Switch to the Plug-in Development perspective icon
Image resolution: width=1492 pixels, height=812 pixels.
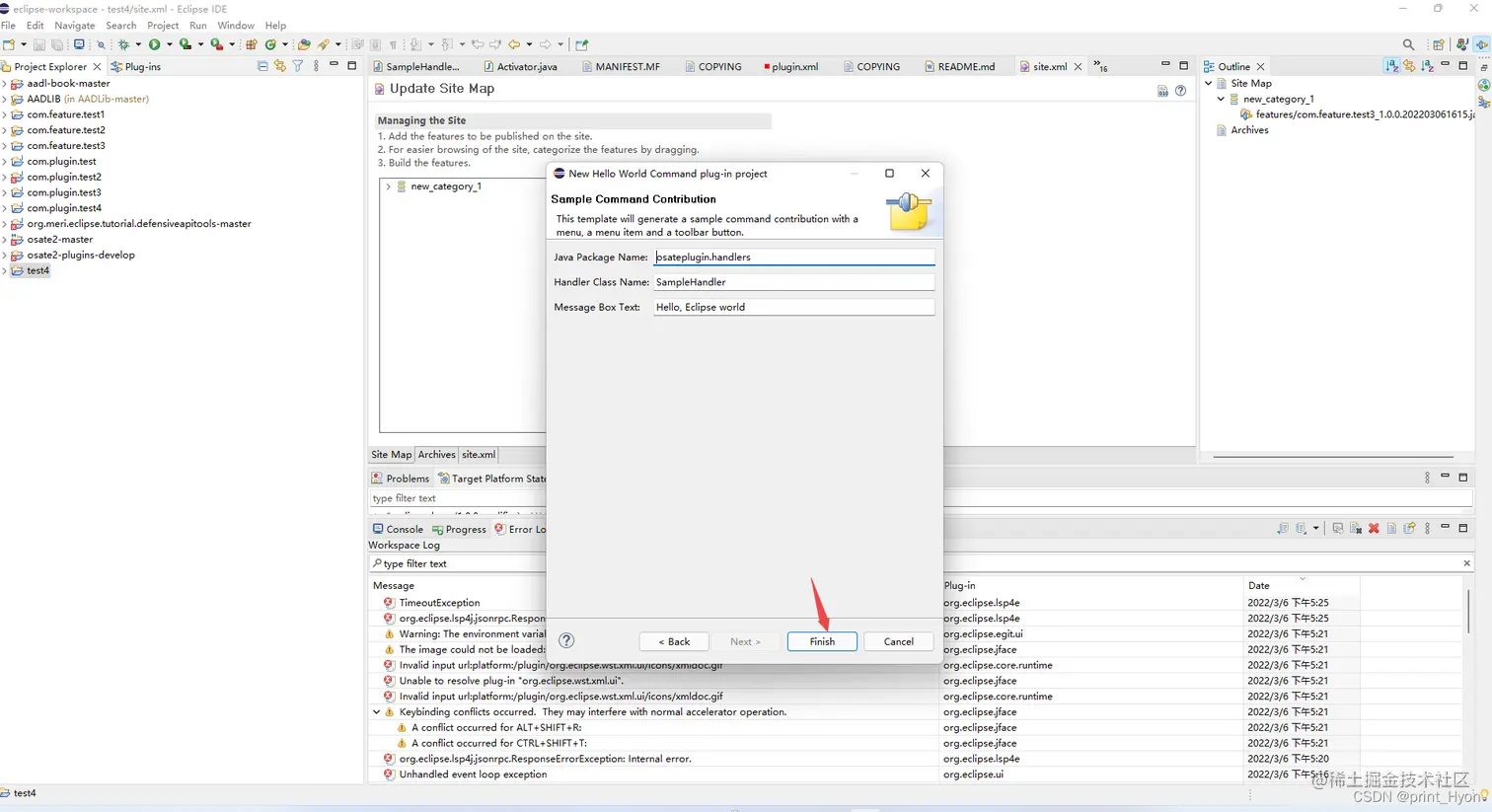[x=1482, y=44]
